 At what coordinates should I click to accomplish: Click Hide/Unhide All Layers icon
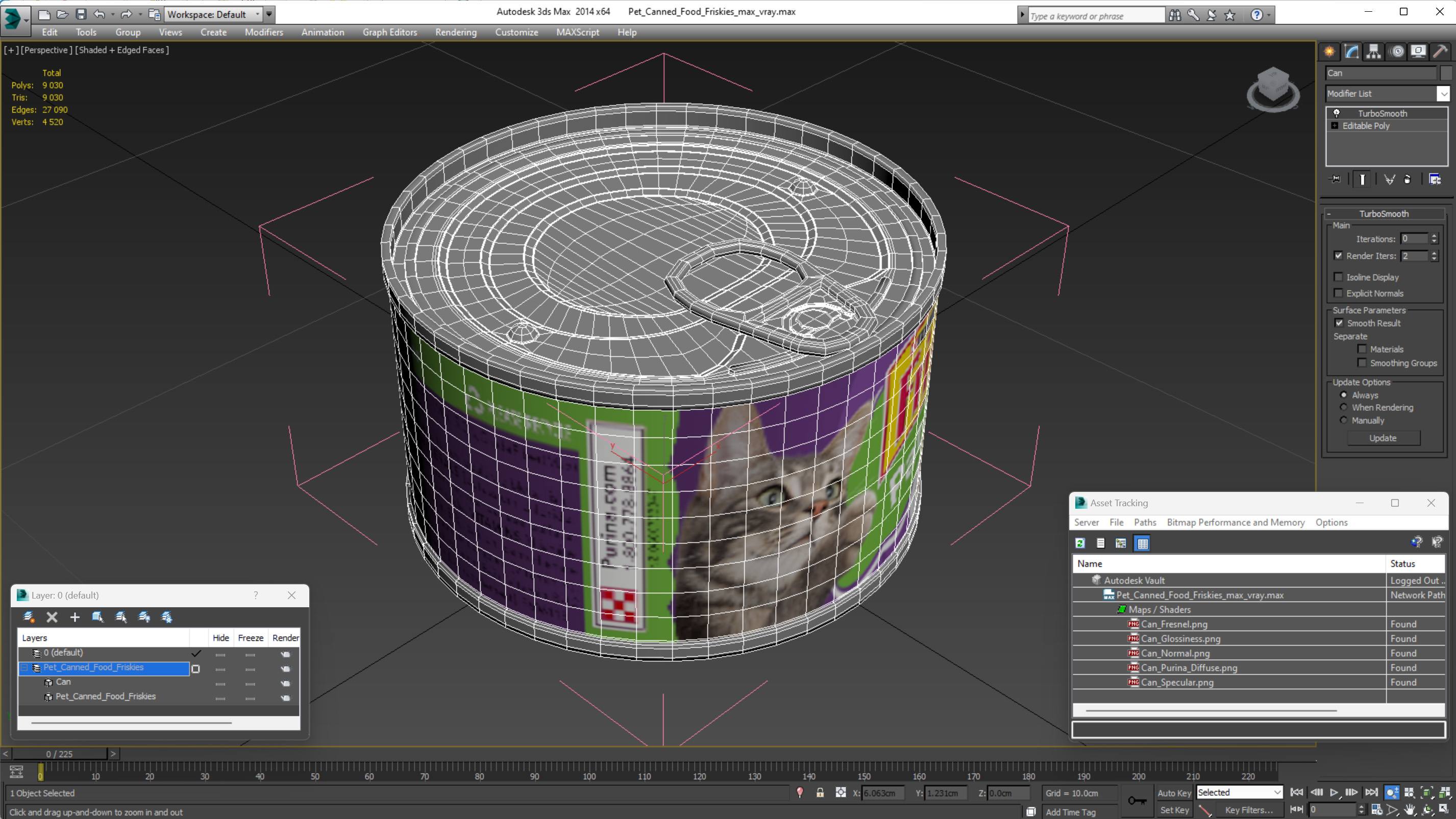click(x=144, y=617)
